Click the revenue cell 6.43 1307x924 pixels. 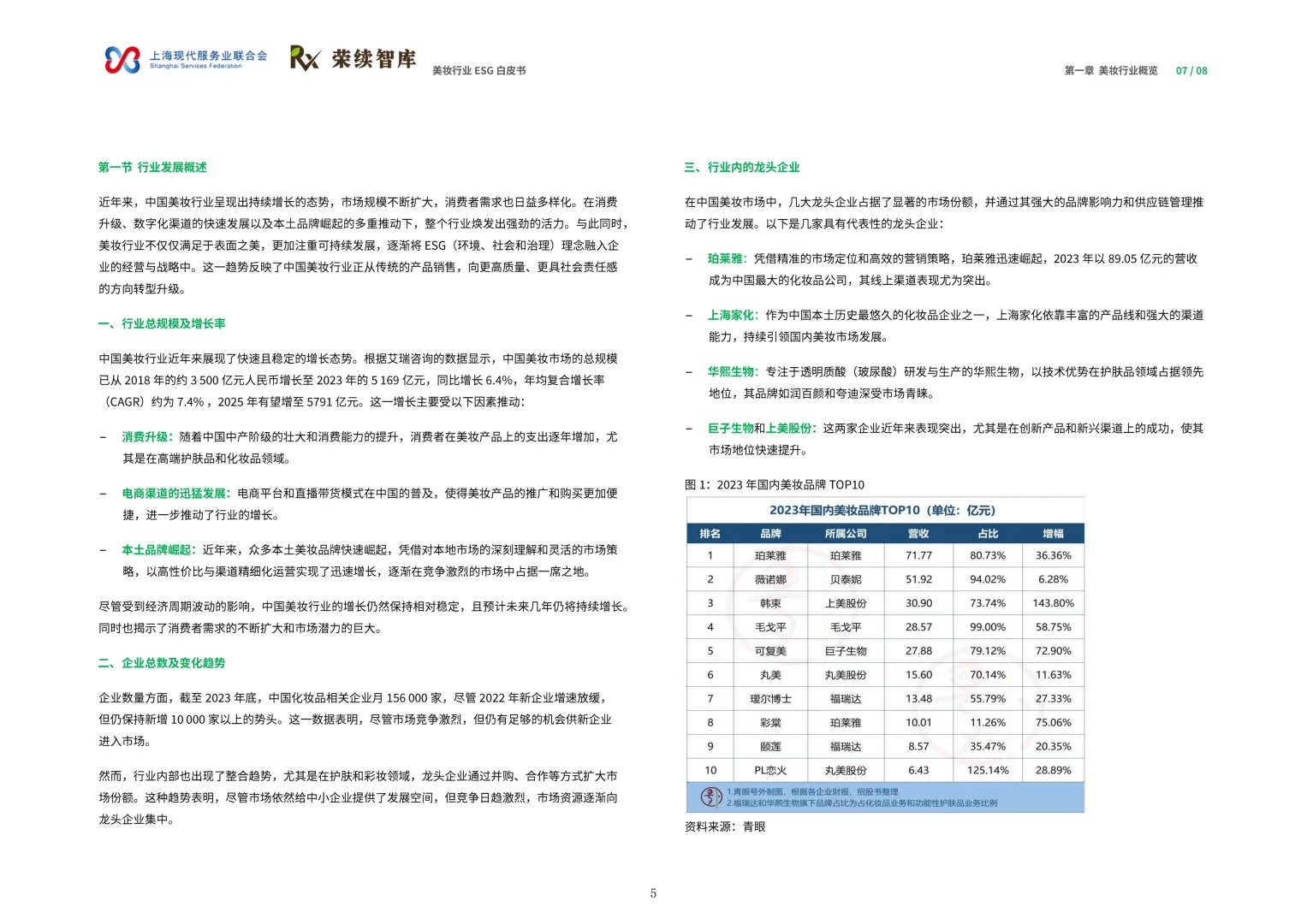[918, 772]
